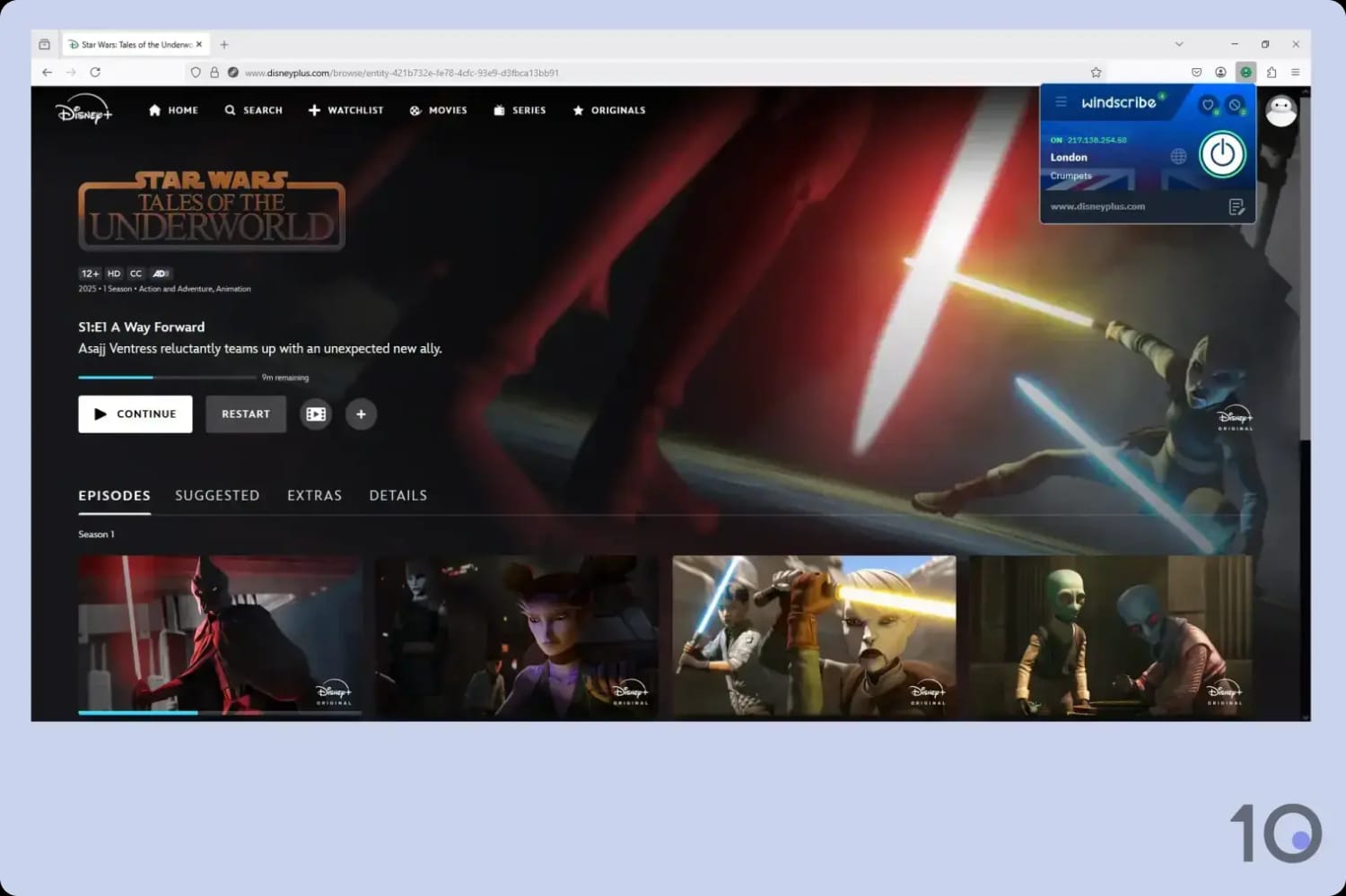1346x896 pixels.
Task: Expand the browser list-all-tabs chevron
Action: 1177,44
